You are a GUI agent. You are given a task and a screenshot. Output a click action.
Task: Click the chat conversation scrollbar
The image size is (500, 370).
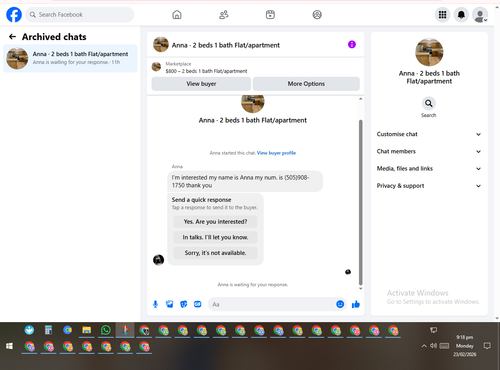[360, 202]
